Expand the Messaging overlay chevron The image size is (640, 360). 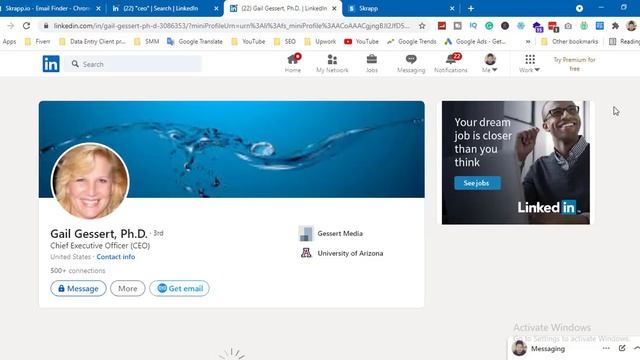point(636,348)
